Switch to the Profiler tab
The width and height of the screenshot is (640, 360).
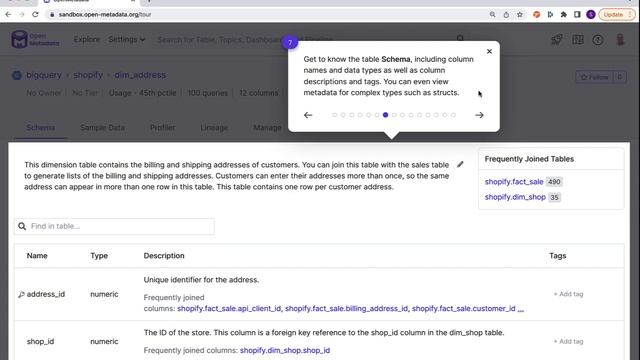pyautogui.click(x=162, y=127)
